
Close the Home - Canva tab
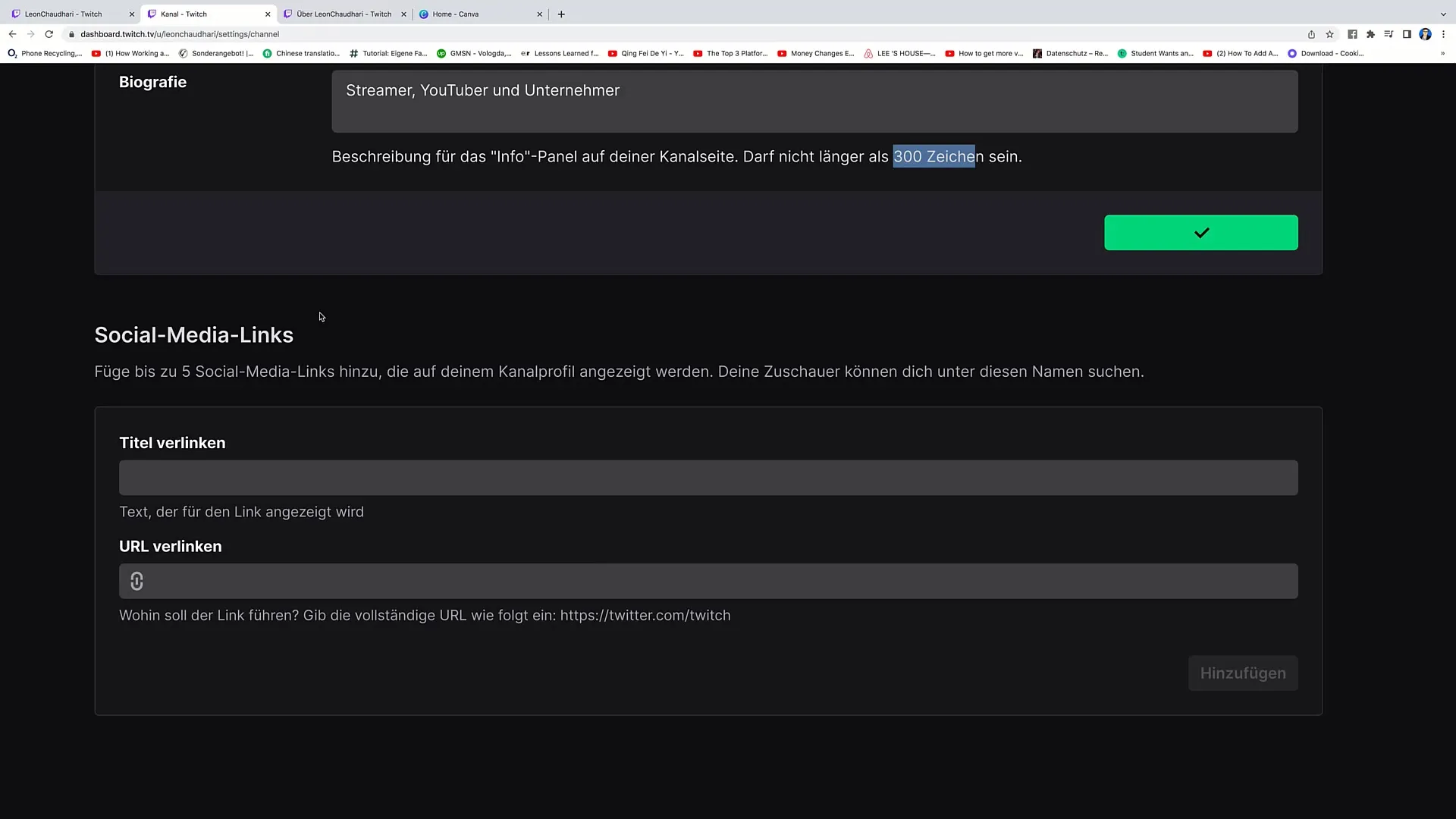coord(540,14)
